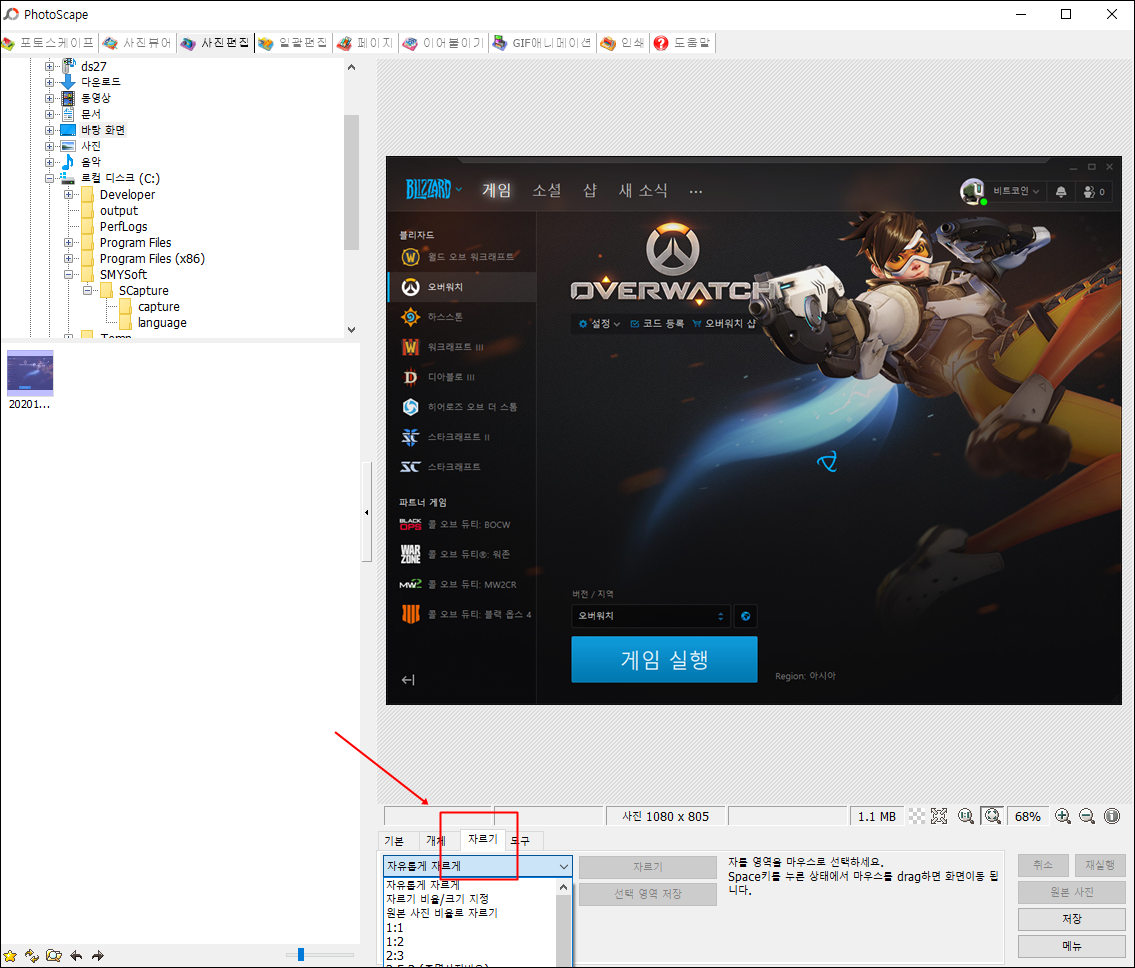This screenshot has height=968, width=1135.
Task: Collapse the 로컬 디스크 (C:) node
Action: click(49, 178)
